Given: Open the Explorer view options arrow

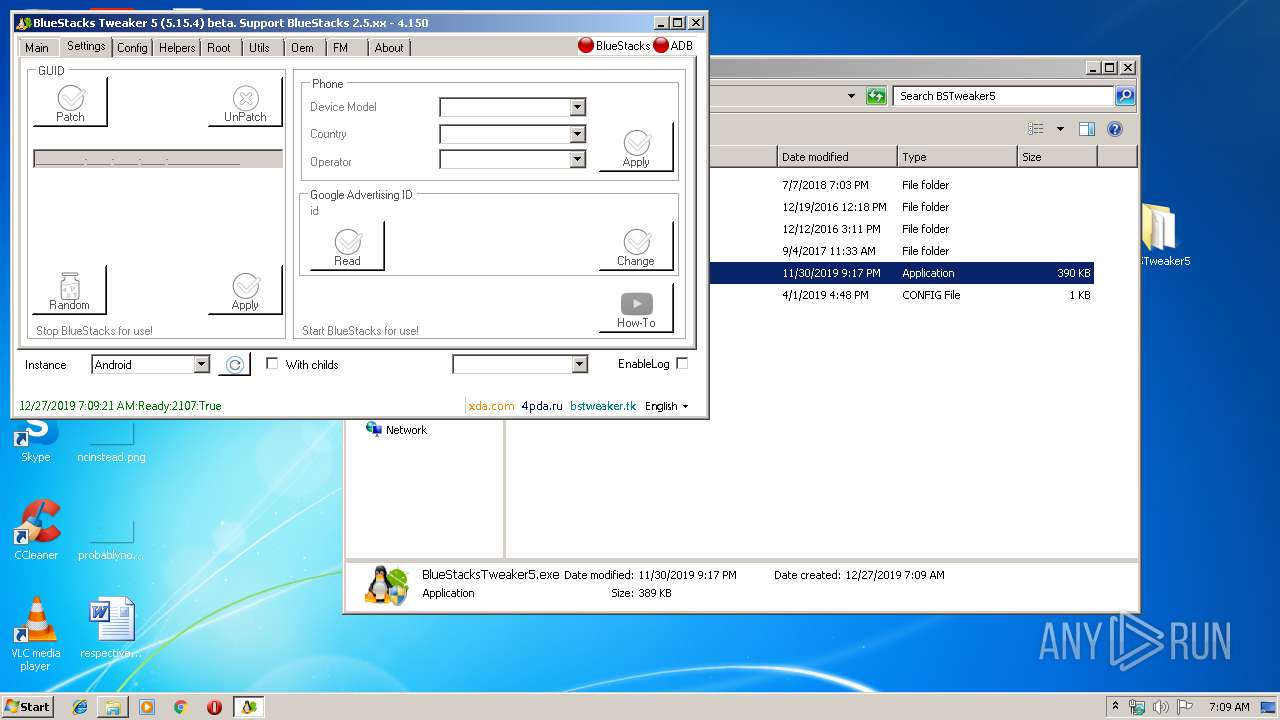Looking at the screenshot, I should point(1060,129).
